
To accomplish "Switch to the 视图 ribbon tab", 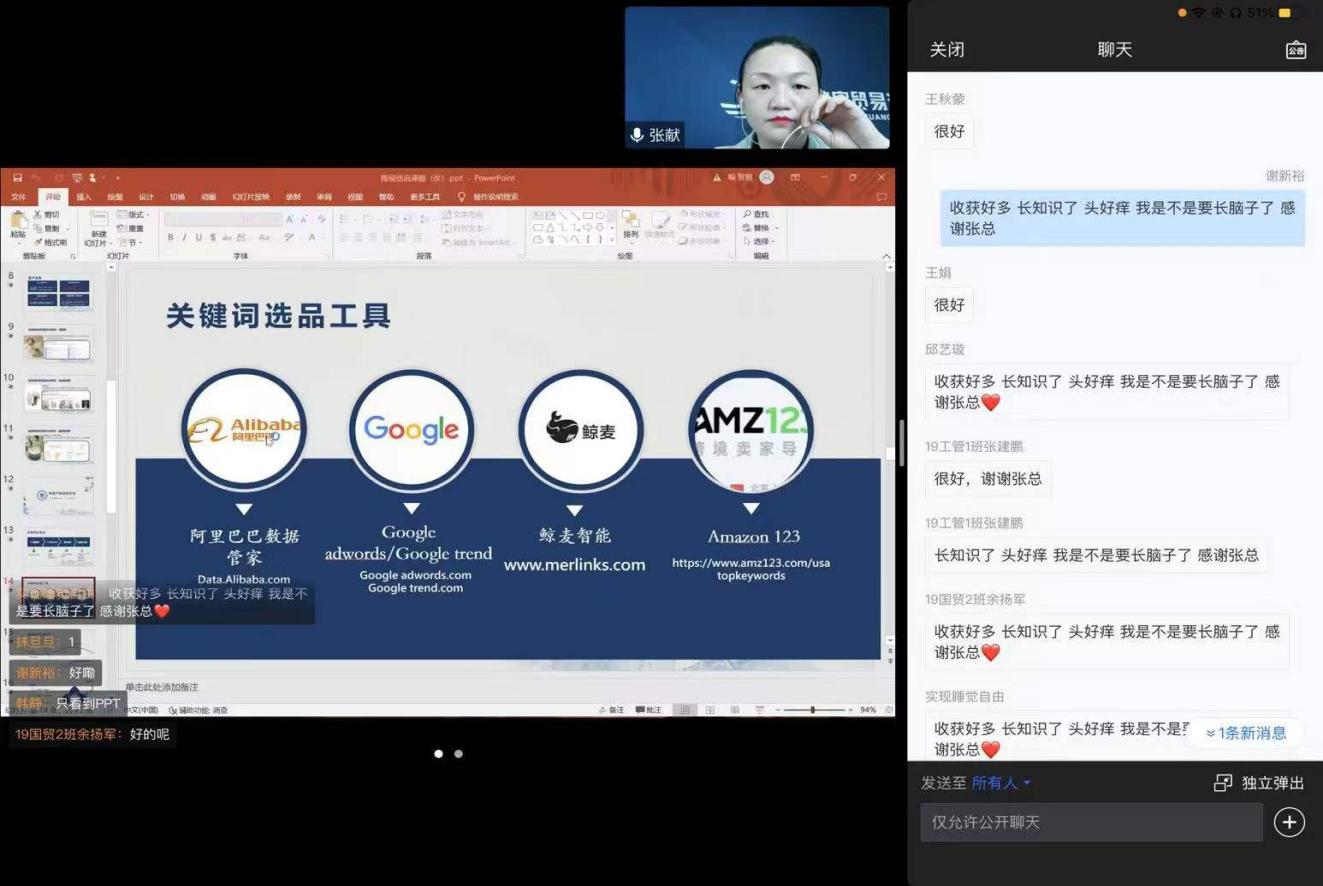I will click(355, 197).
